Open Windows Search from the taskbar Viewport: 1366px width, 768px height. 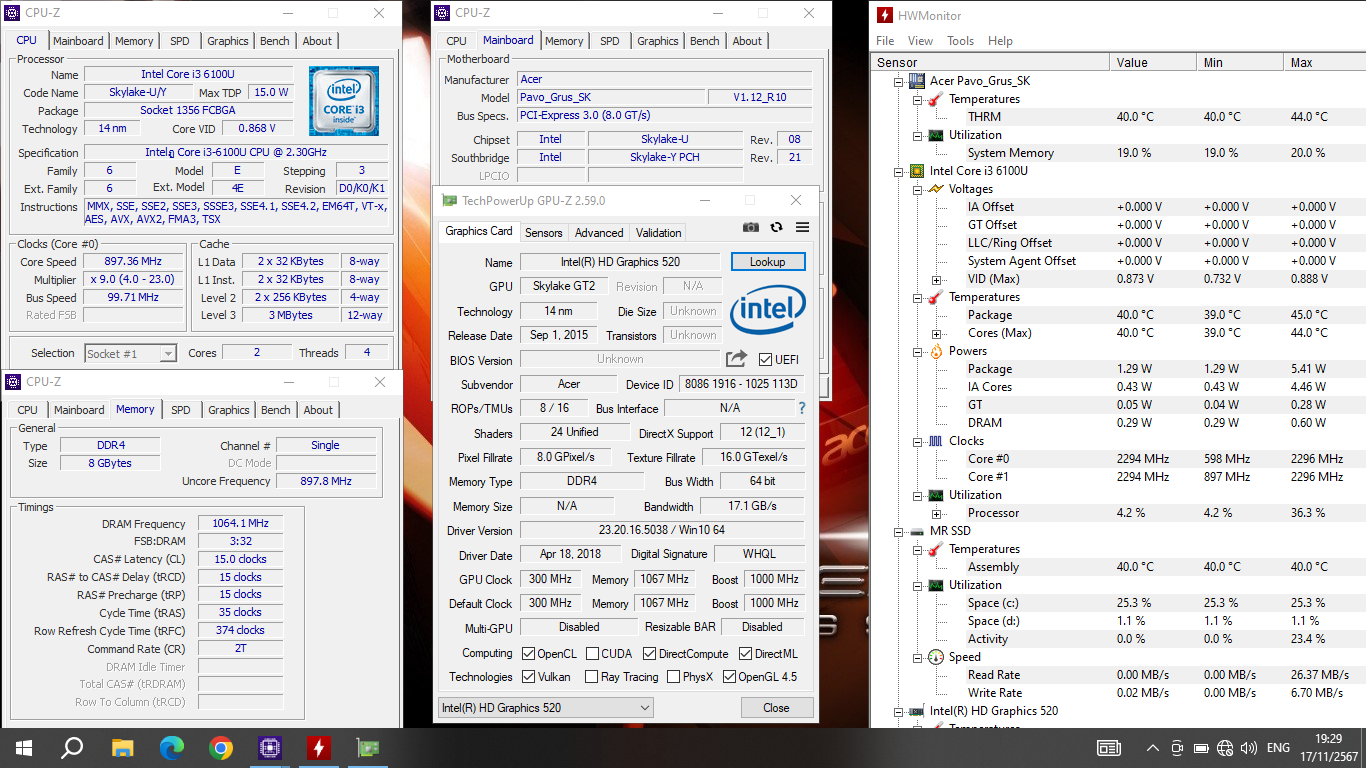(72, 747)
